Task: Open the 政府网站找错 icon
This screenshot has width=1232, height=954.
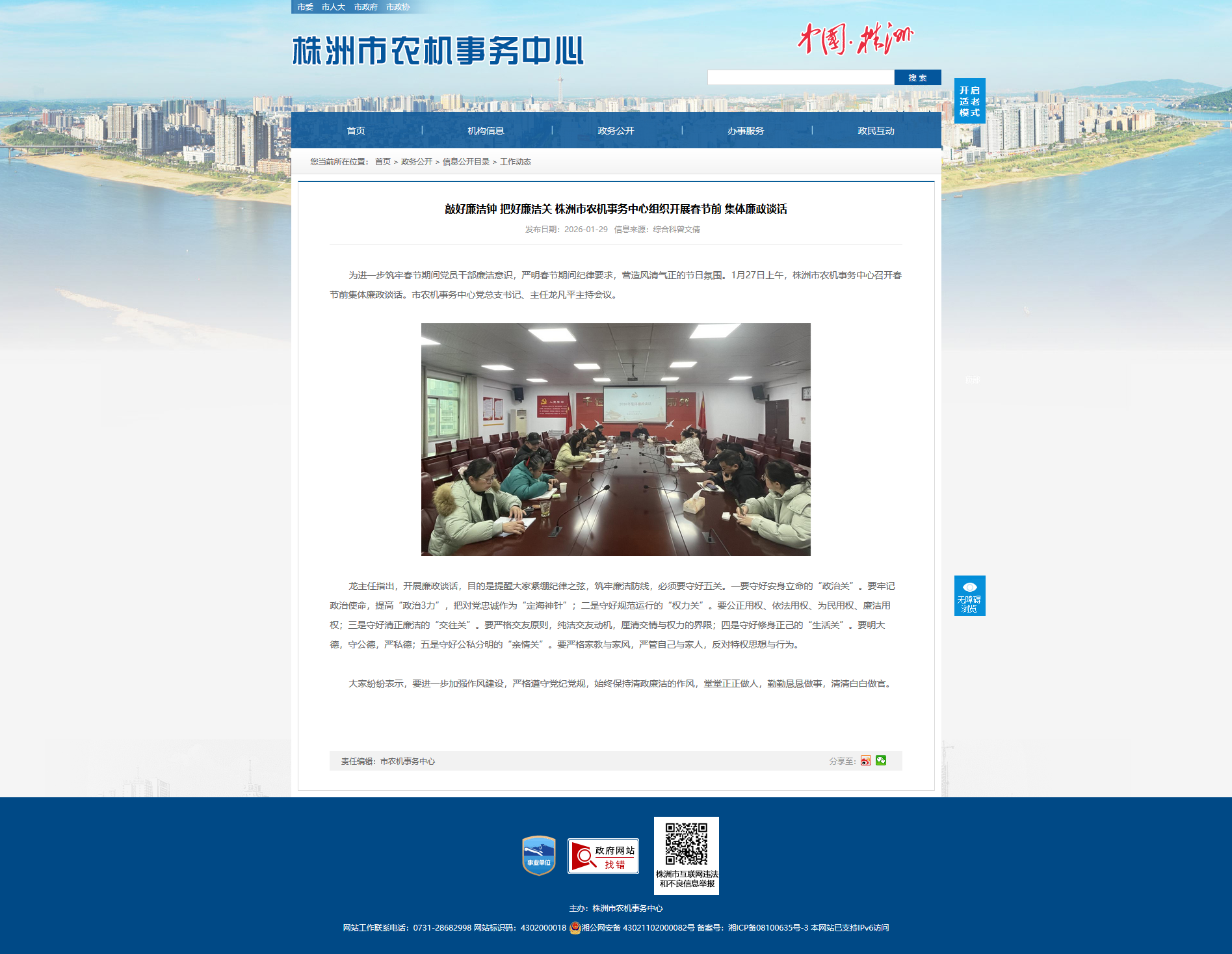Action: [603, 856]
